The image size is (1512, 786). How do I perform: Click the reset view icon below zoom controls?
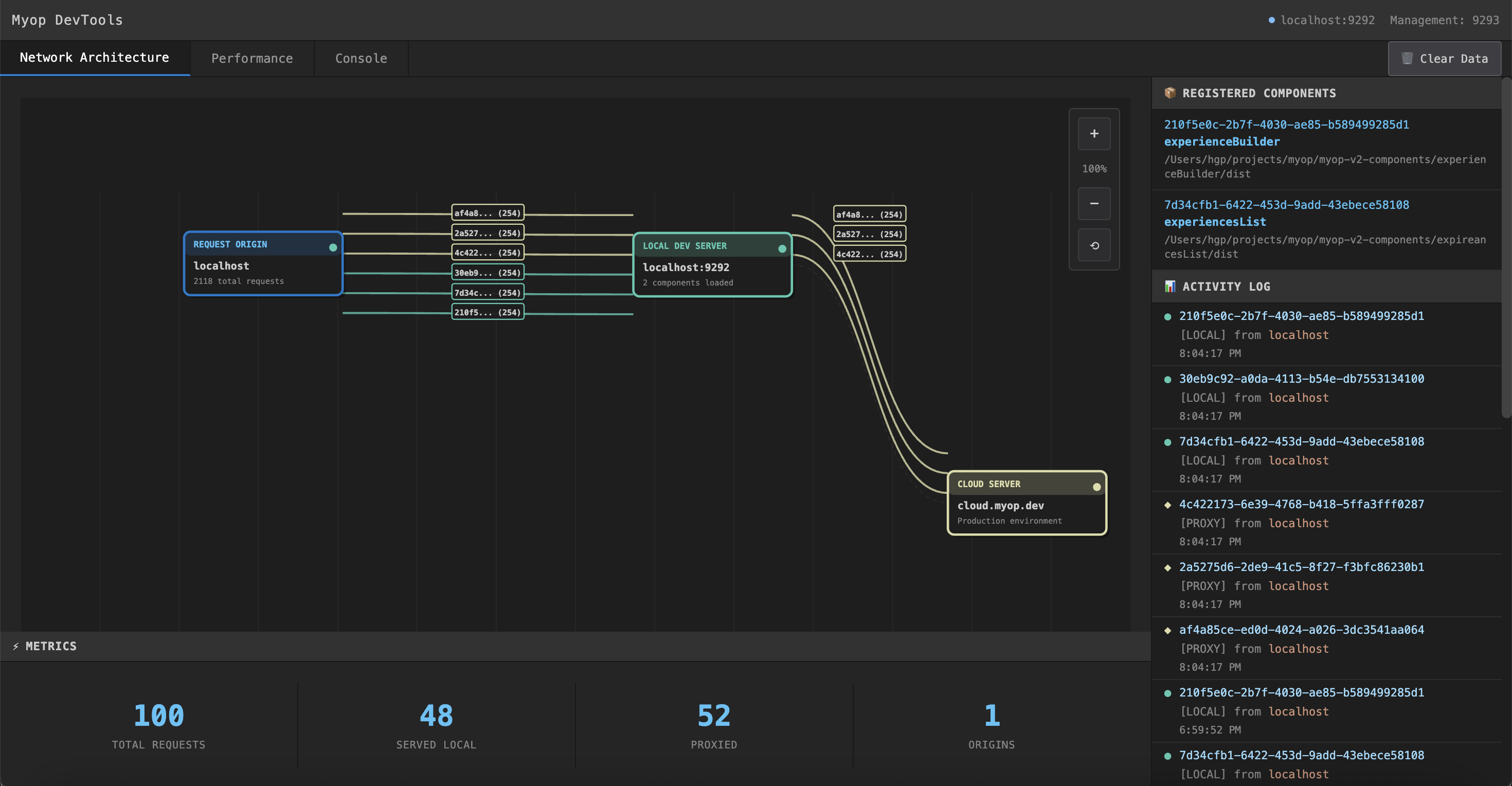1094,245
